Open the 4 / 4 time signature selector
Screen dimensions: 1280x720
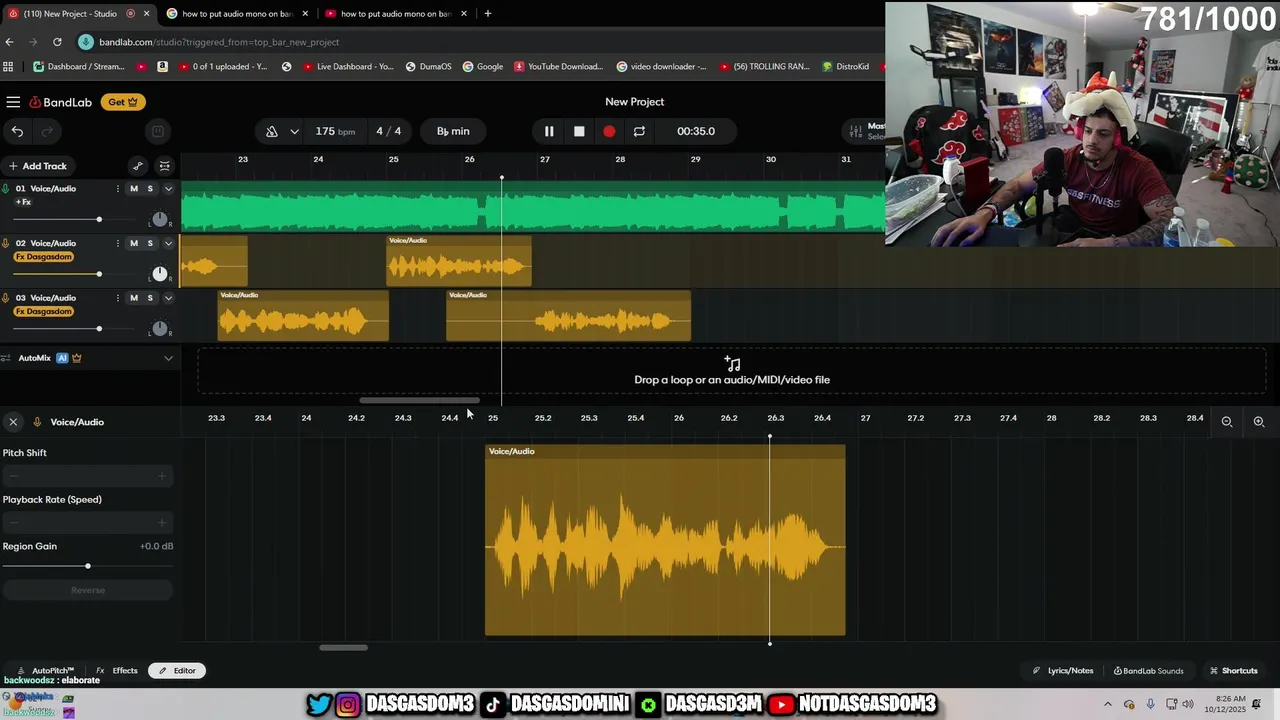[389, 131]
